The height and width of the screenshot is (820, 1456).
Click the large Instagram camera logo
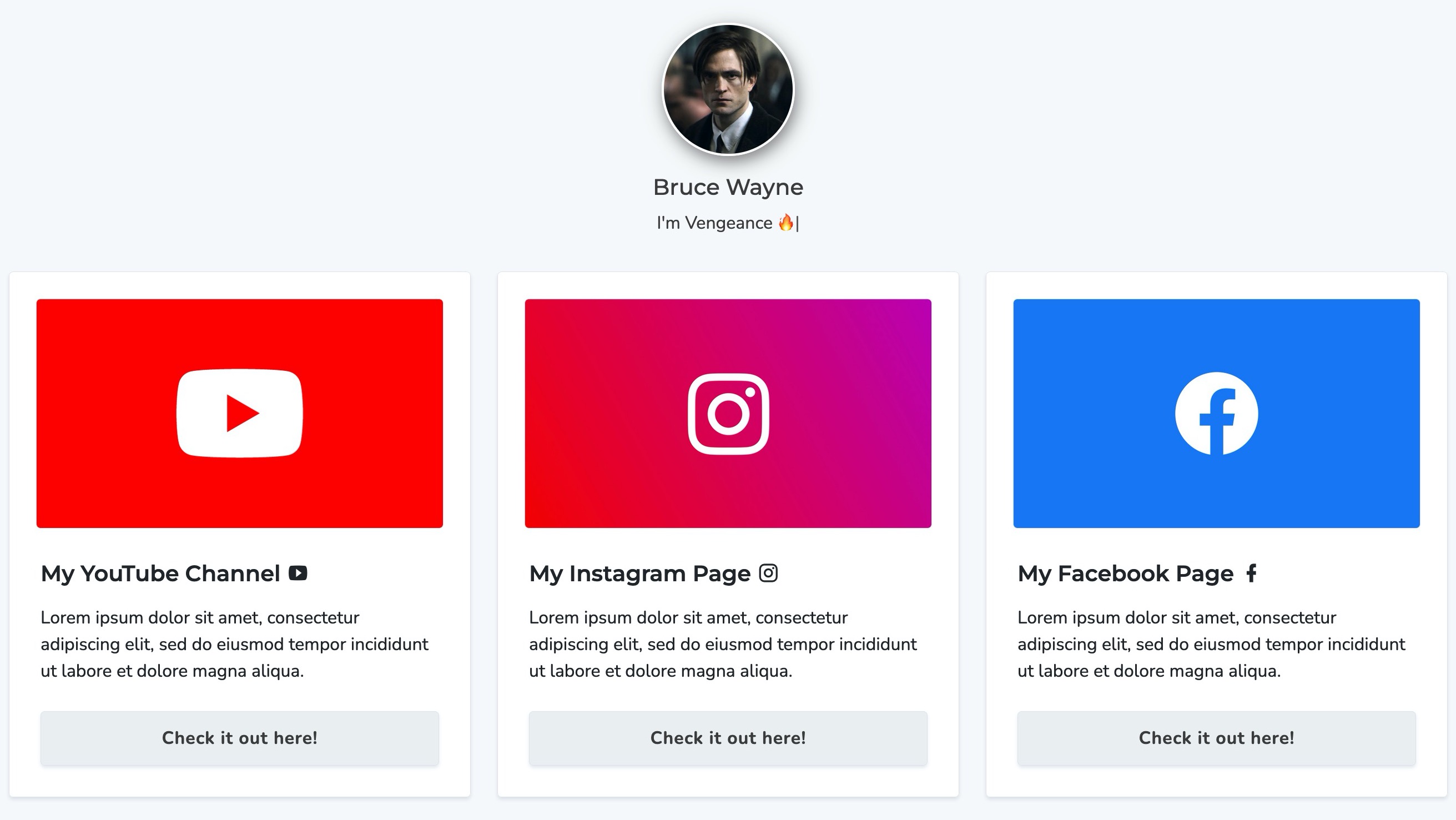click(728, 414)
